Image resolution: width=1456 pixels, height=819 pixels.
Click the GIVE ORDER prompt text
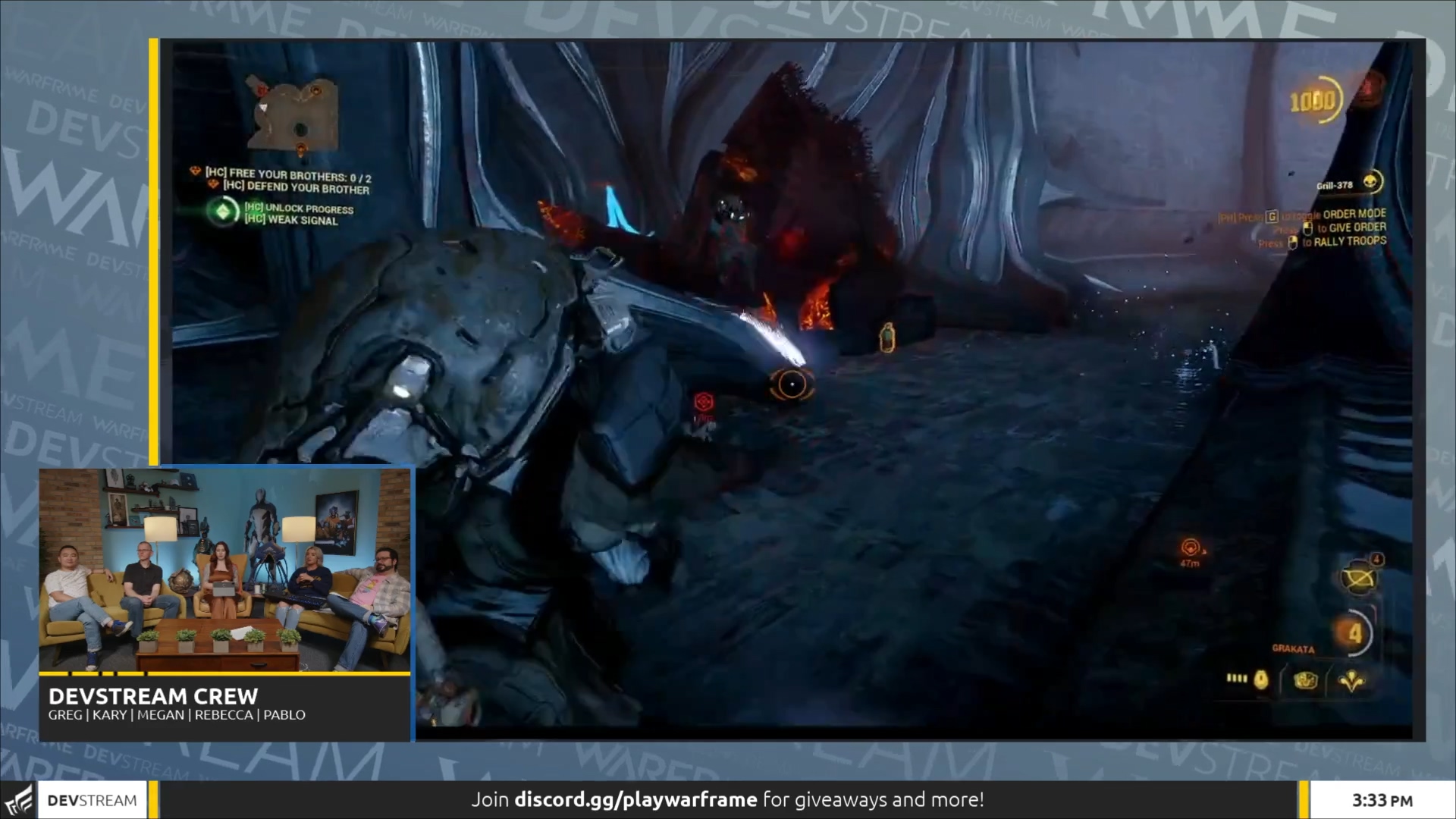coord(1357,227)
